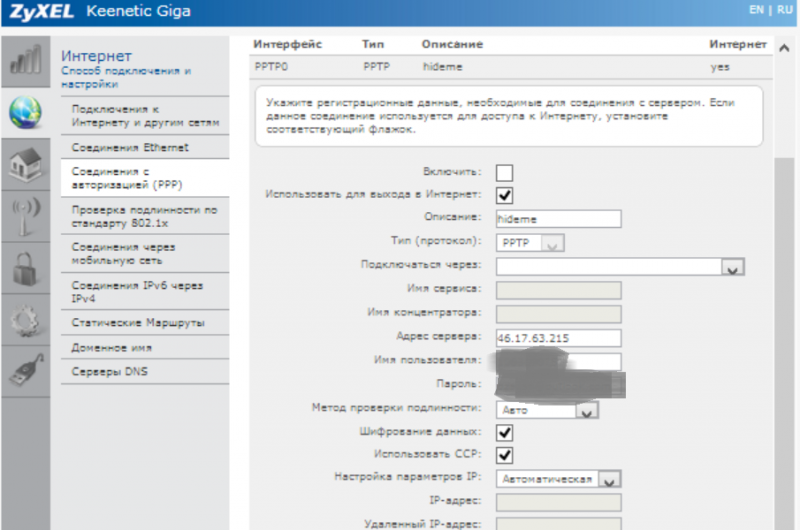This screenshot has width=800, height=530.
Task: Uncheck the 'Использовать CCP' checkbox
Action: [504, 455]
